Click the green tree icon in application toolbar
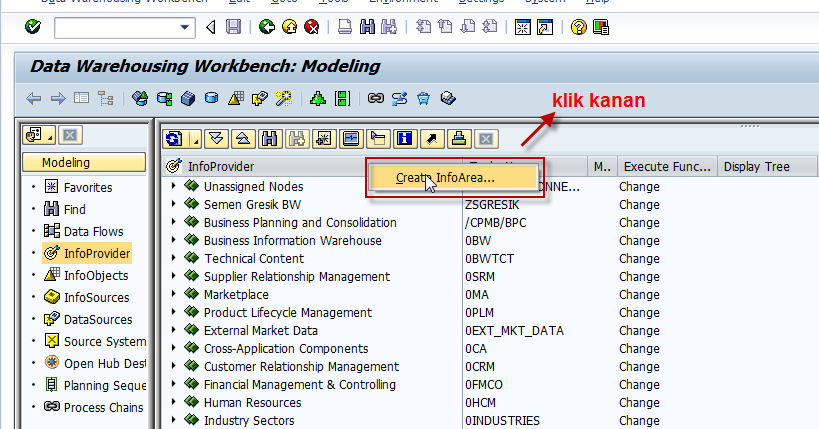The width and height of the screenshot is (819, 429). coord(318,98)
